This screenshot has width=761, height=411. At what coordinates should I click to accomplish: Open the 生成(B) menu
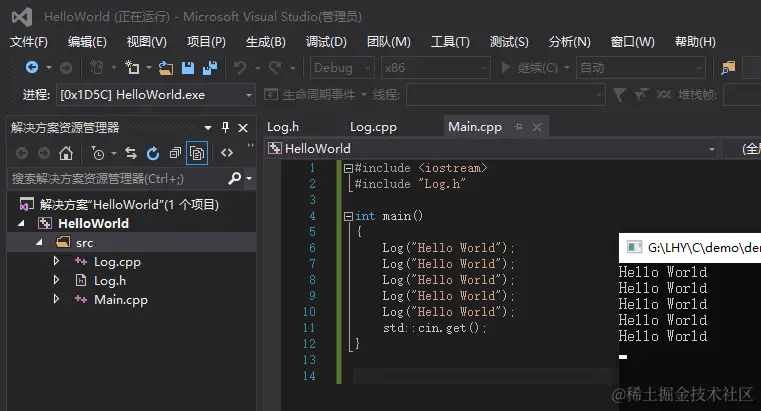(x=265, y=42)
